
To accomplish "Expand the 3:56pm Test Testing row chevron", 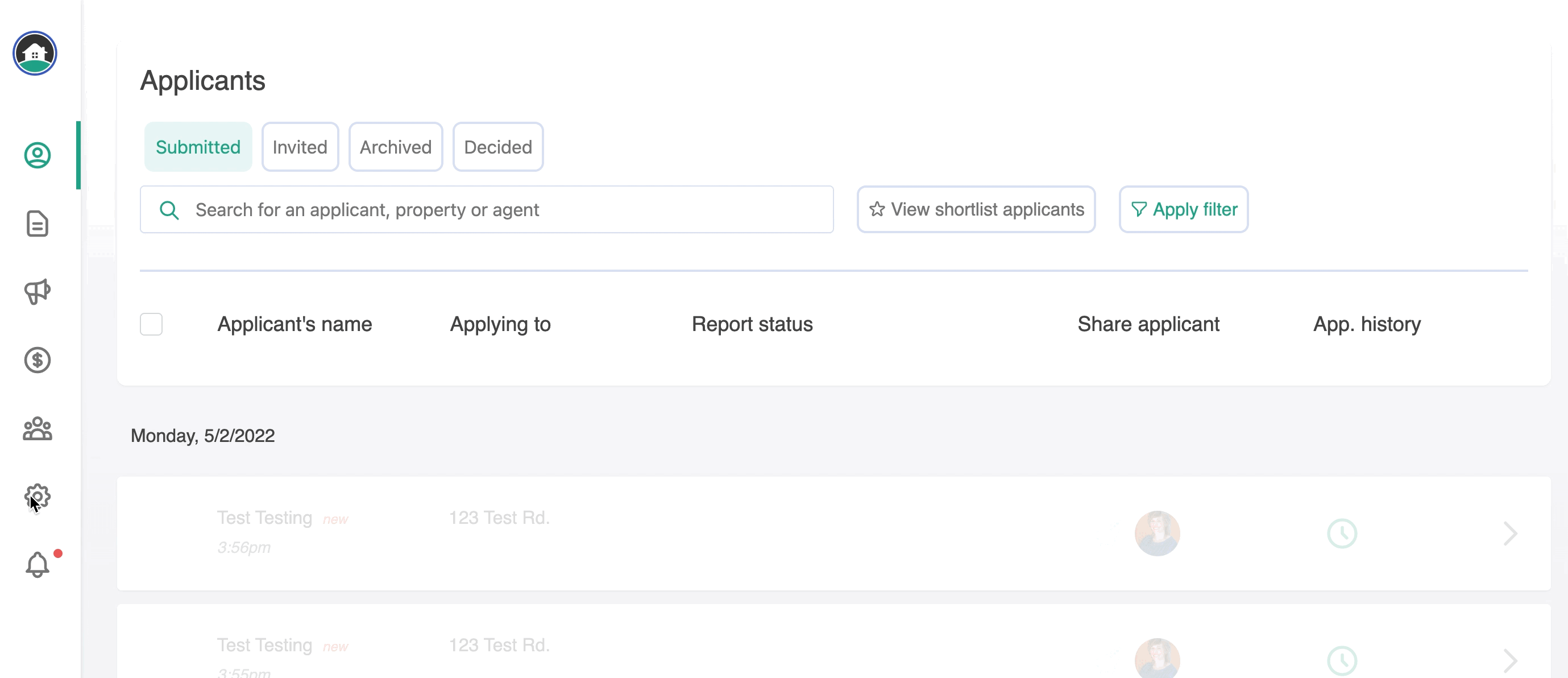I will click(x=1510, y=534).
